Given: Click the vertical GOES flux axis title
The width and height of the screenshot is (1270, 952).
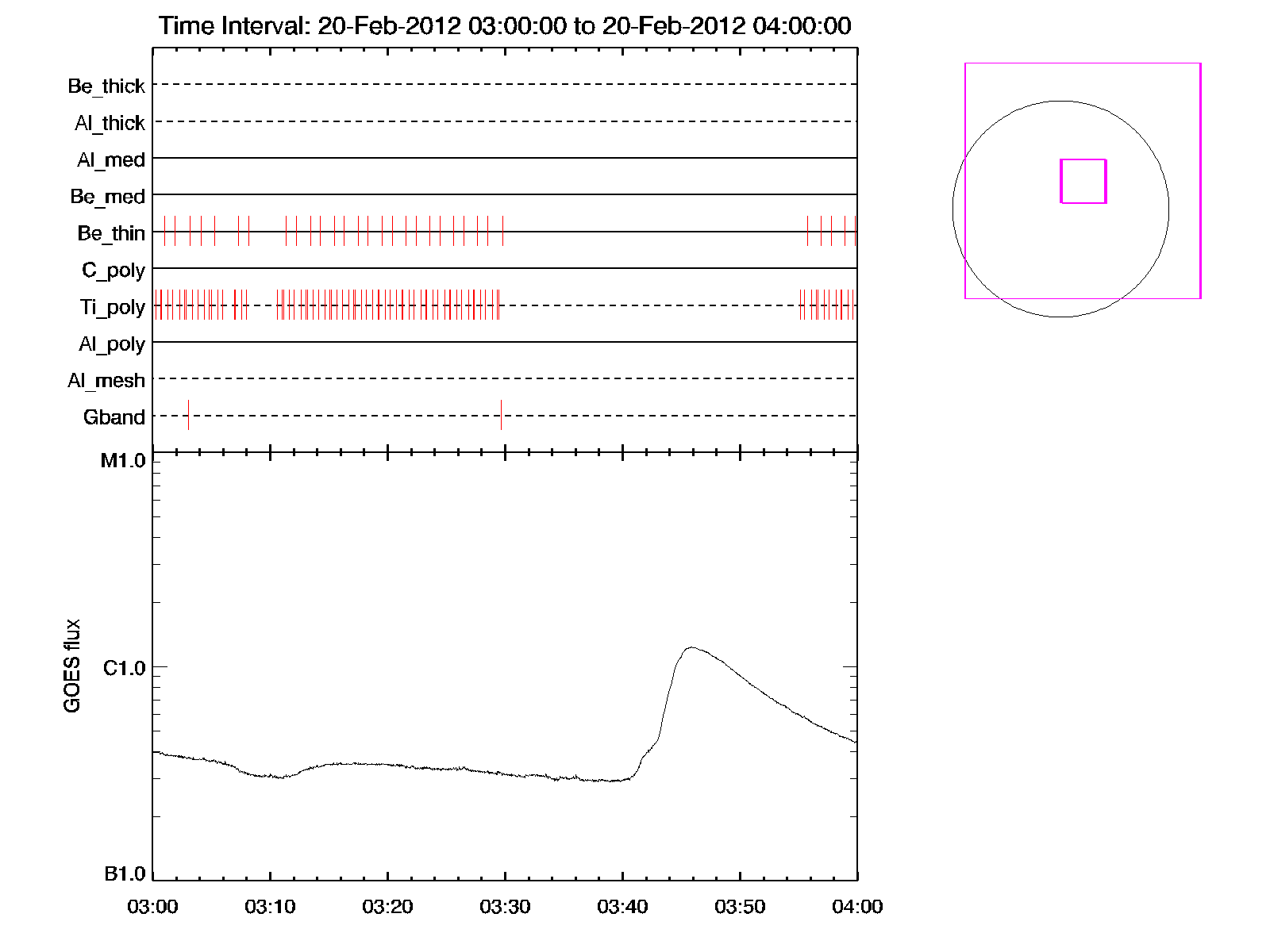Looking at the screenshot, I should coord(72,666).
